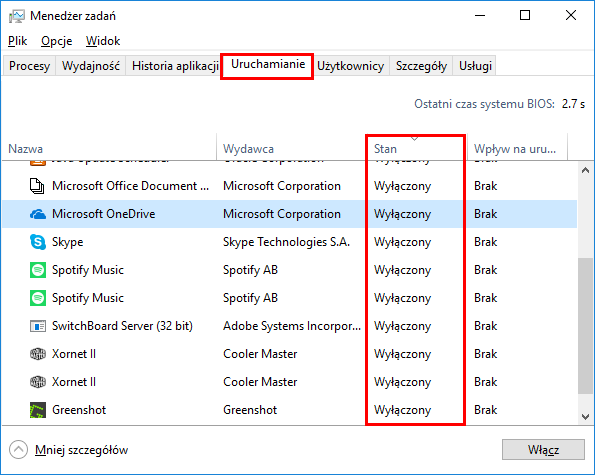Go to the Użytkownicy tab
595x475 pixels.
pyautogui.click(x=350, y=66)
